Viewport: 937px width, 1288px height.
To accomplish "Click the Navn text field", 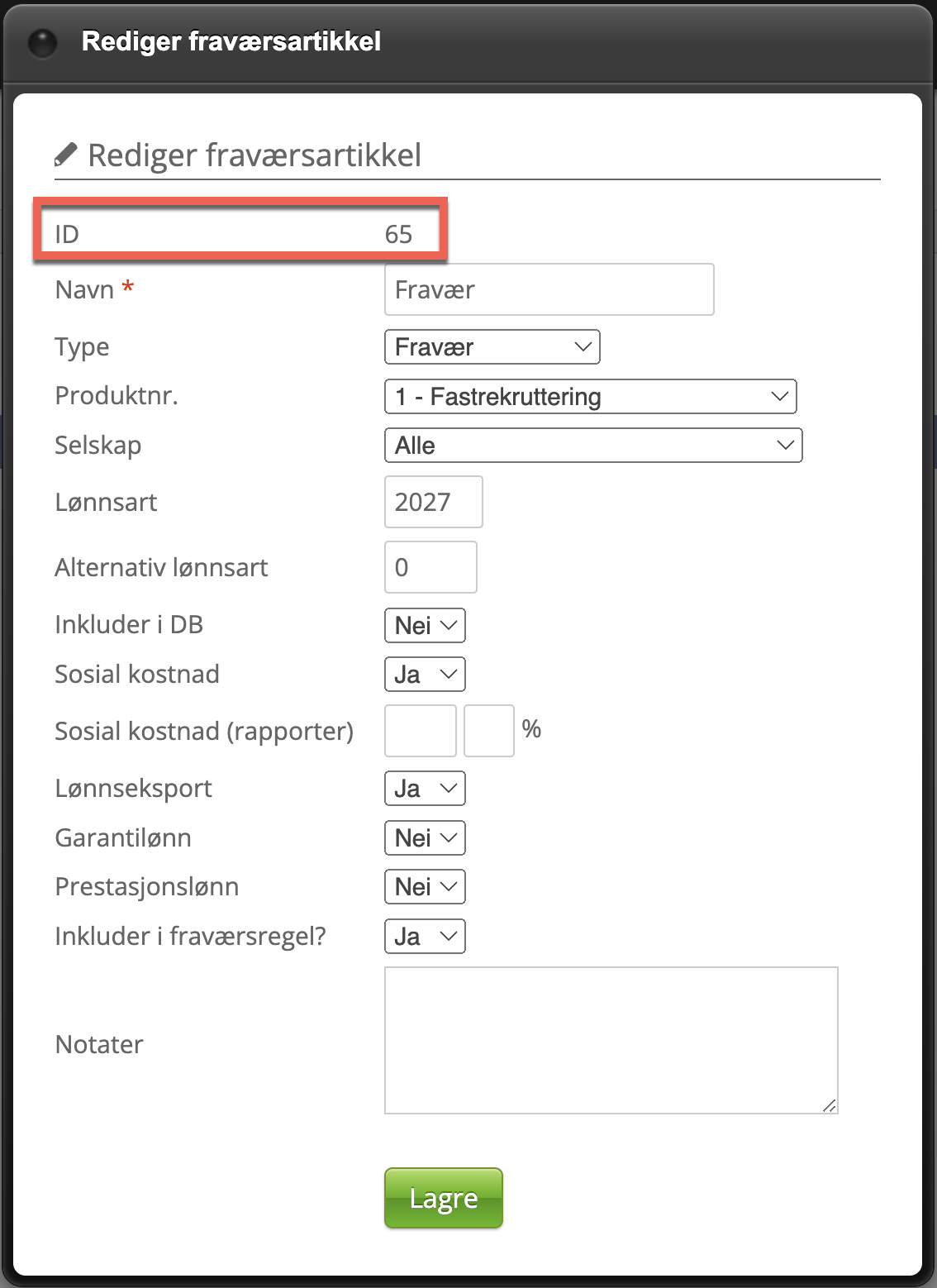I will point(549,289).
